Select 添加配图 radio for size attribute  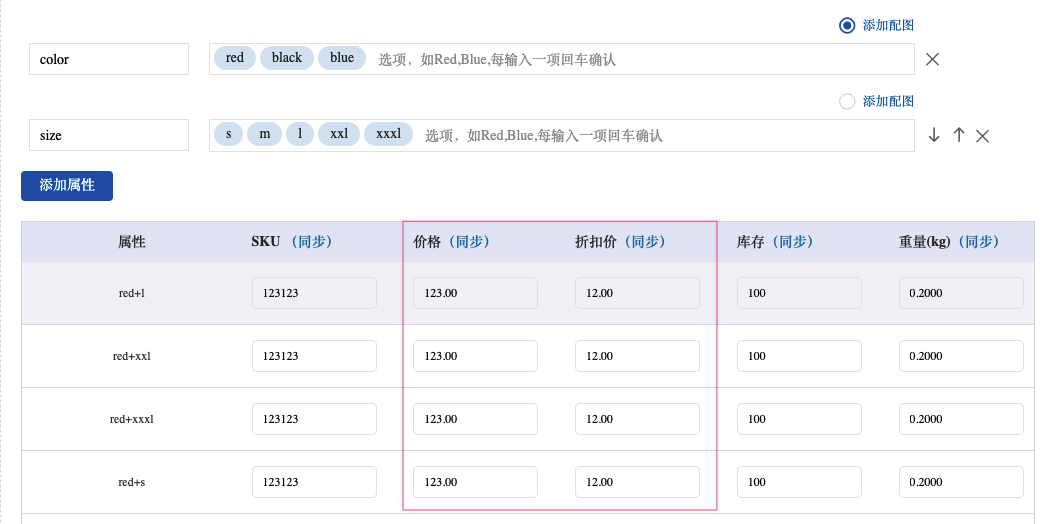[x=847, y=102]
